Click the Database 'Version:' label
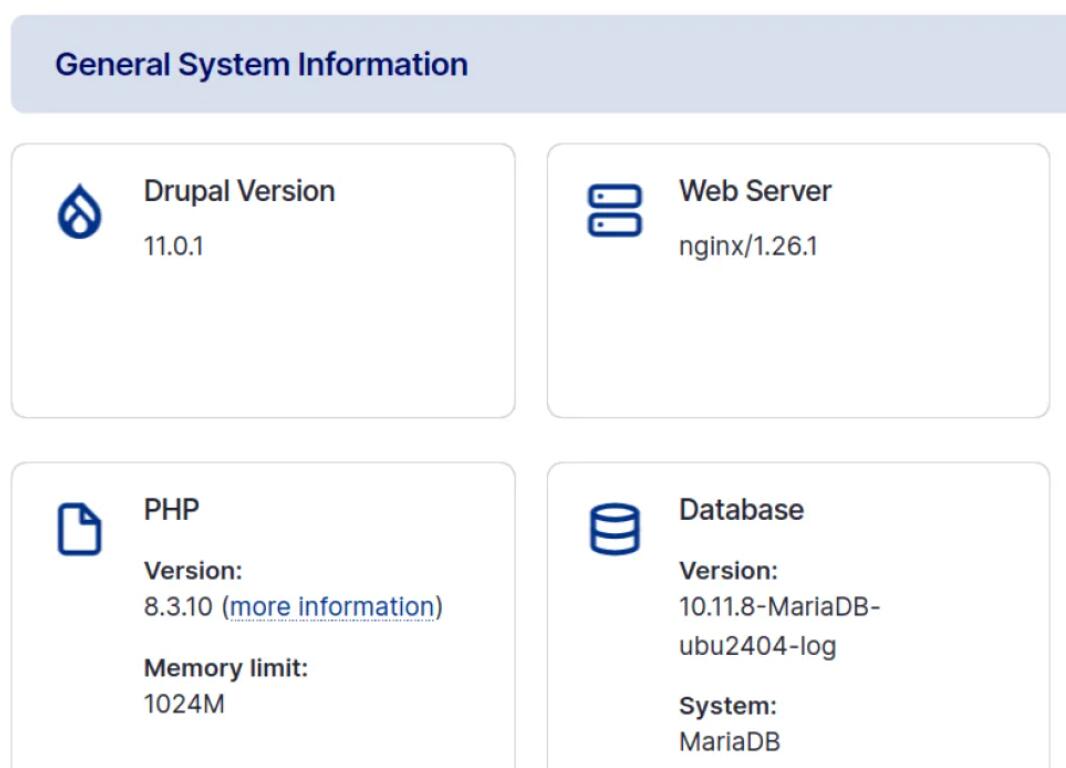The image size is (1066, 768). 728,571
